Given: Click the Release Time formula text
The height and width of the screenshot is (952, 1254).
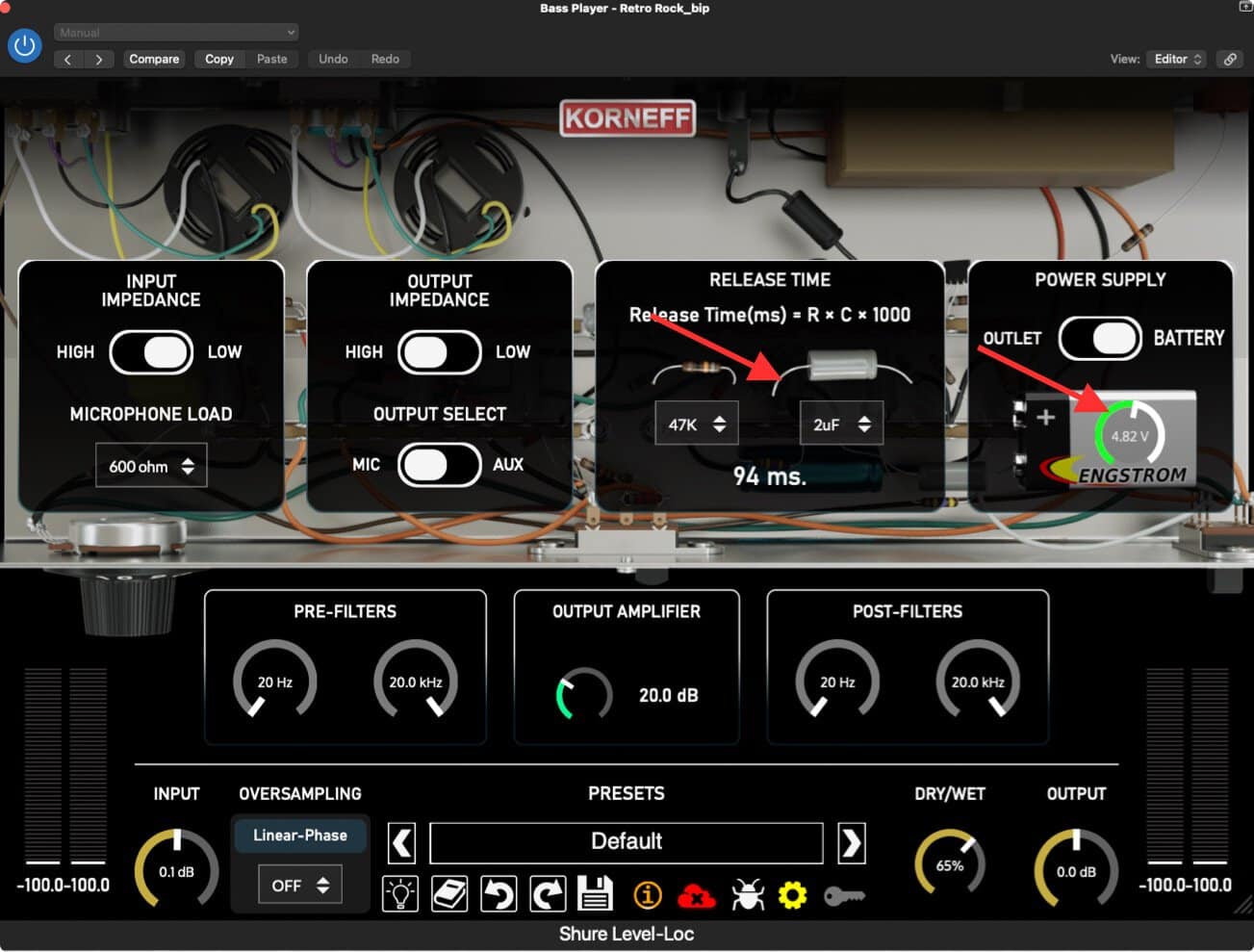Looking at the screenshot, I should coord(770,315).
